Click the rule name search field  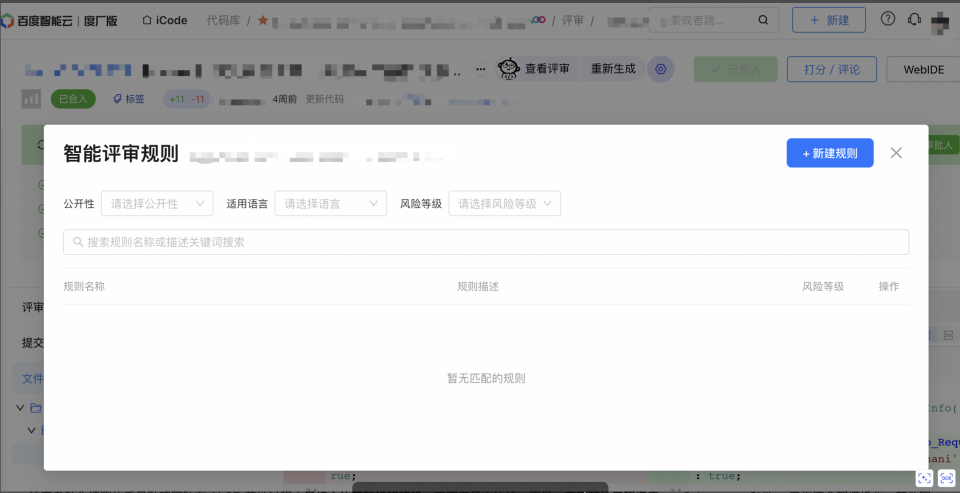[486, 243]
